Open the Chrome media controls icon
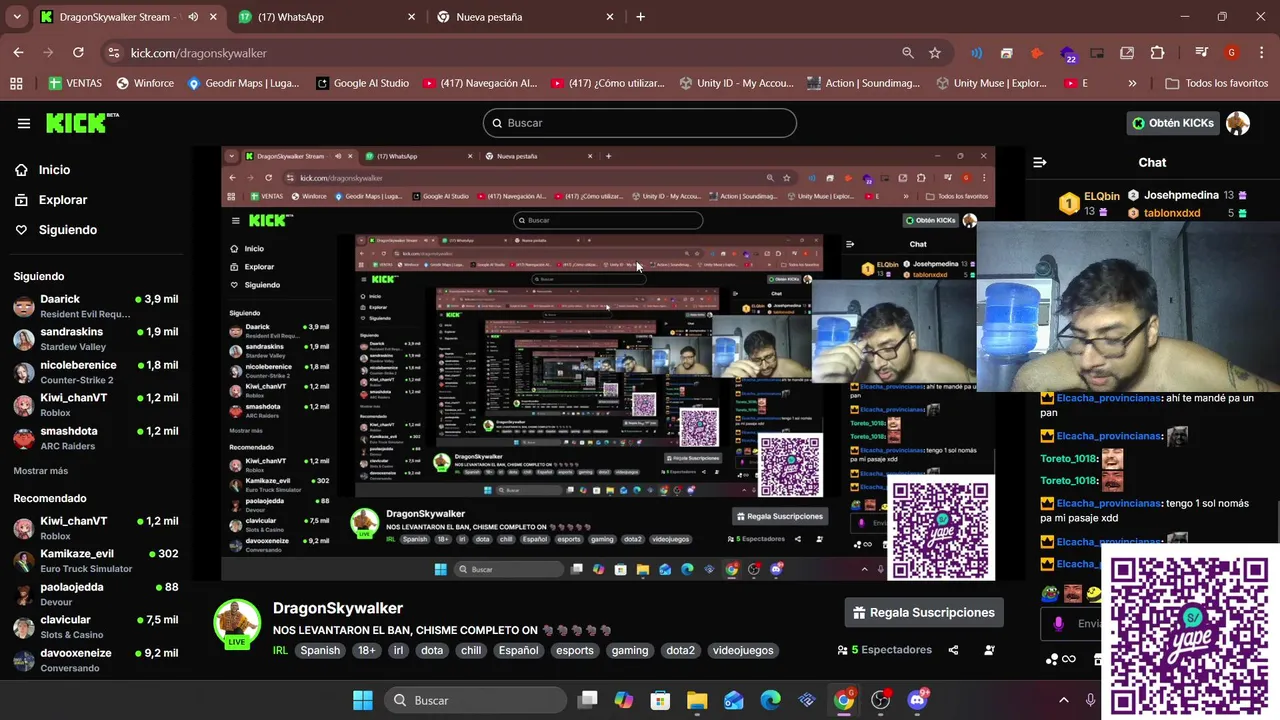The width and height of the screenshot is (1280, 720). [1201, 53]
